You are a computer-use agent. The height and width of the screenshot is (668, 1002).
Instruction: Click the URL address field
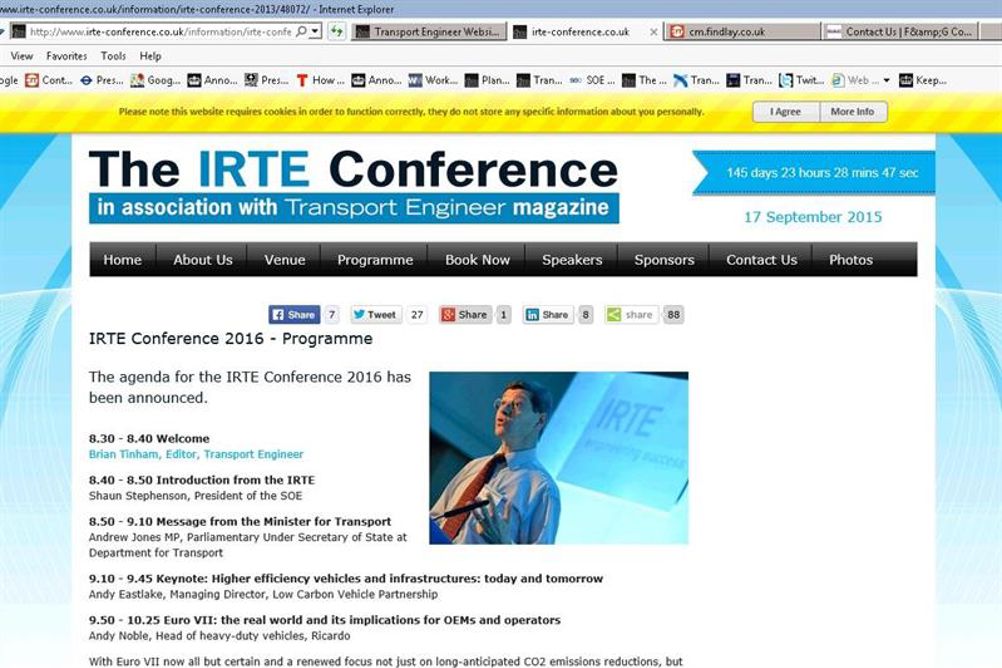click(160, 31)
